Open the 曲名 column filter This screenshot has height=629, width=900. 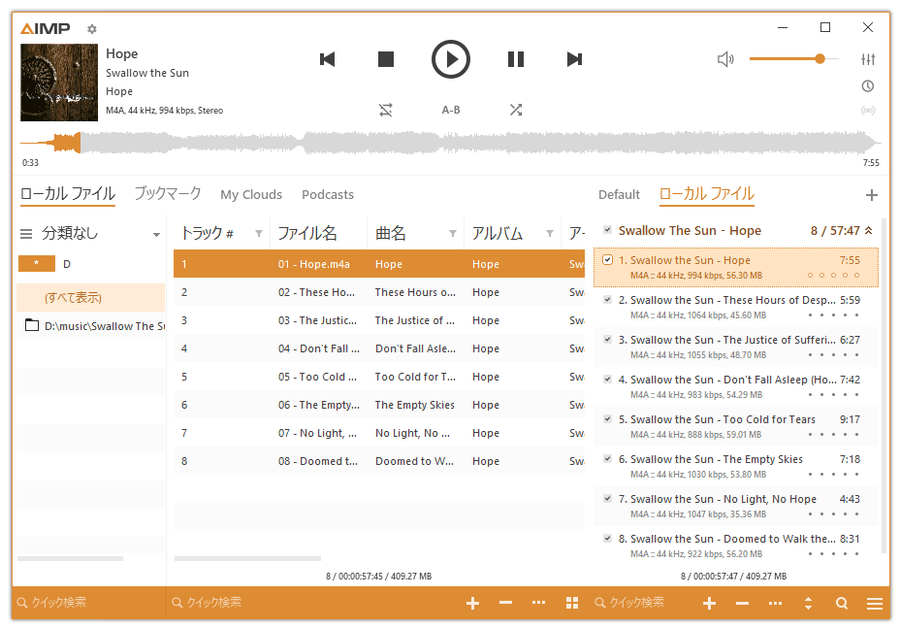pyautogui.click(x=453, y=234)
